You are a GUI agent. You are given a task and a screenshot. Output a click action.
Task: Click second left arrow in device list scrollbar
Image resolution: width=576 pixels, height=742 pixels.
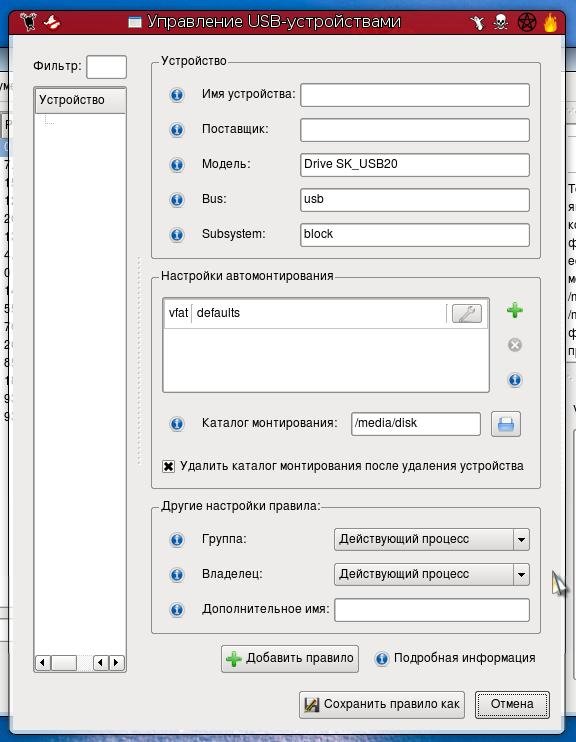[101, 663]
